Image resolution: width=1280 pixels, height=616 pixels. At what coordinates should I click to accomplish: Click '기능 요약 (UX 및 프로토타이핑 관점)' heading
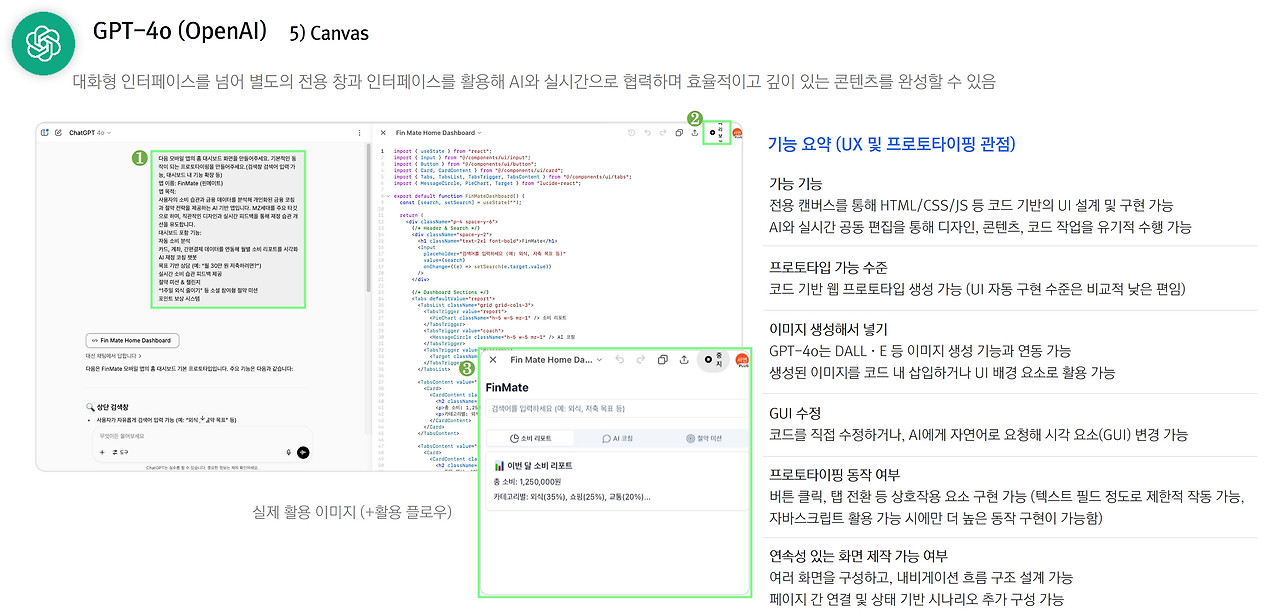coord(891,144)
